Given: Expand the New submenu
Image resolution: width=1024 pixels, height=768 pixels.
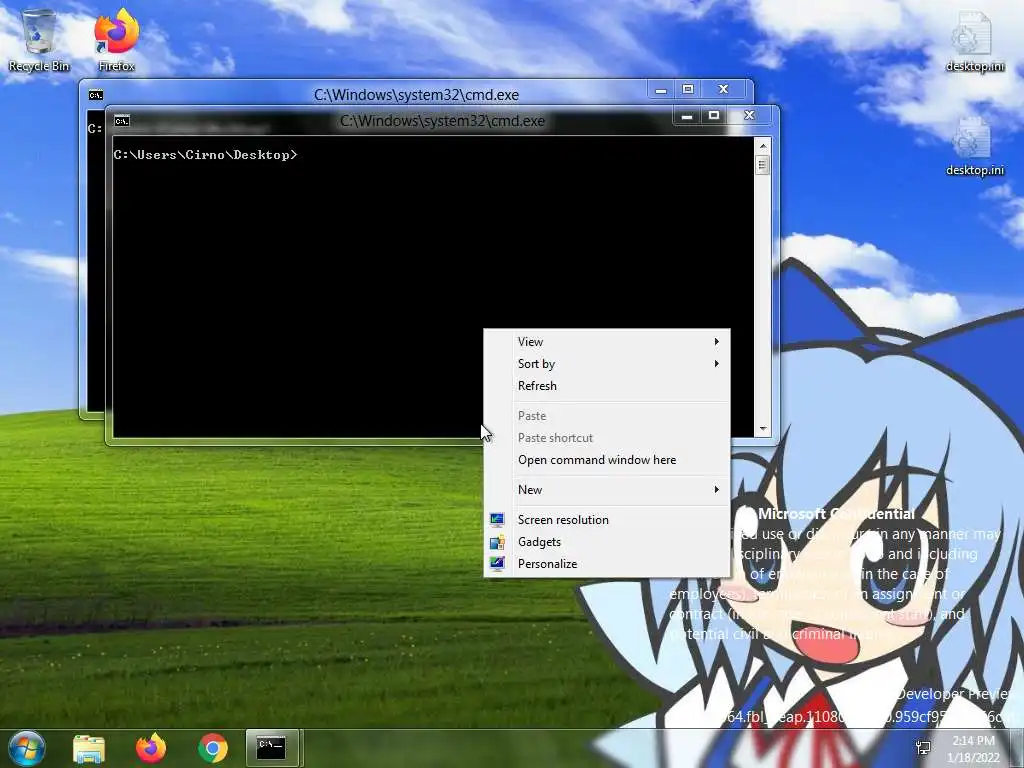Looking at the screenshot, I should [607, 490].
